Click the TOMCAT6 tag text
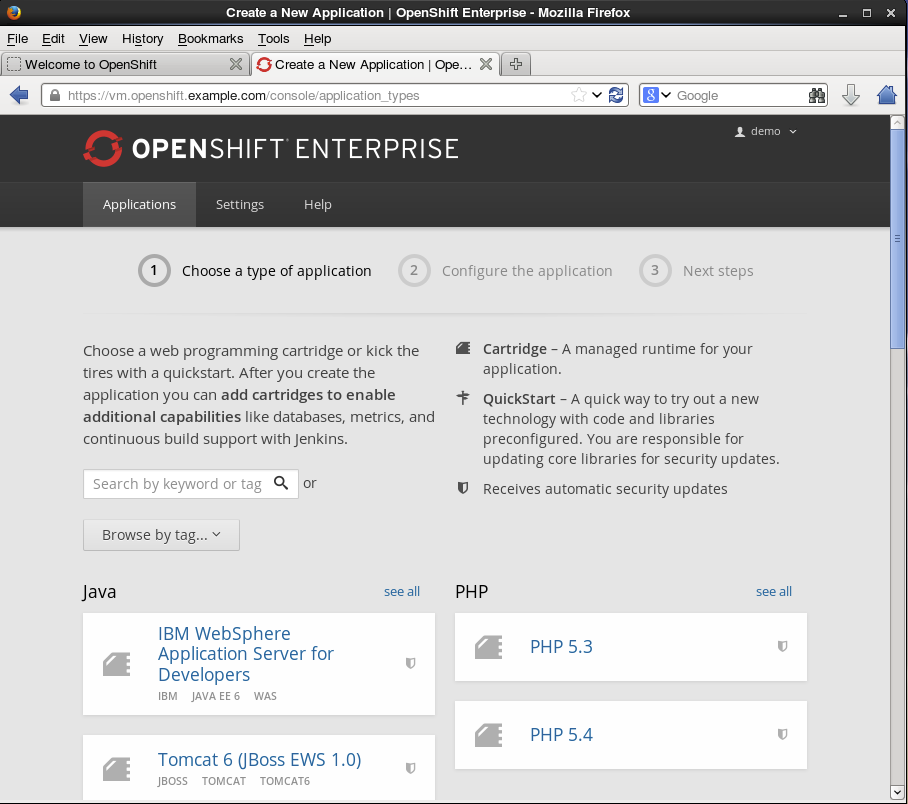 tap(284, 781)
